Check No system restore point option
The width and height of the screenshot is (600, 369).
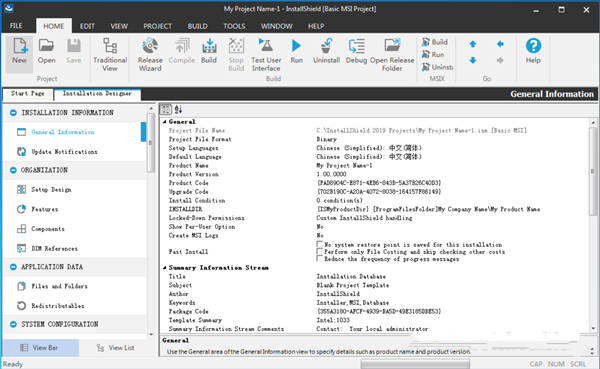[x=320, y=244]
